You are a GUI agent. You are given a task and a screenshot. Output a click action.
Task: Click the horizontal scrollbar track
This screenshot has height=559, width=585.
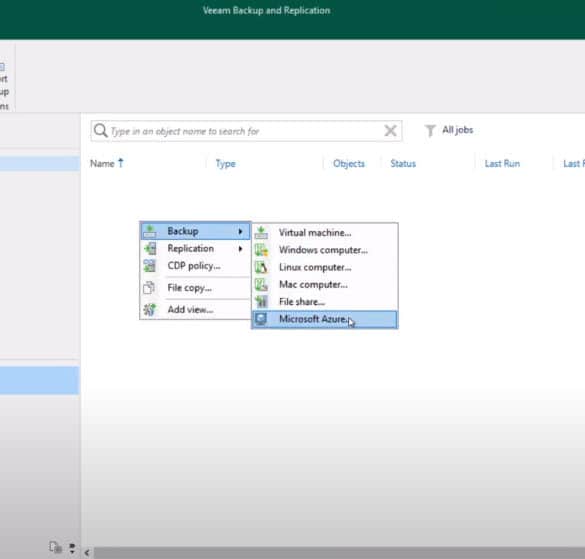339,553
